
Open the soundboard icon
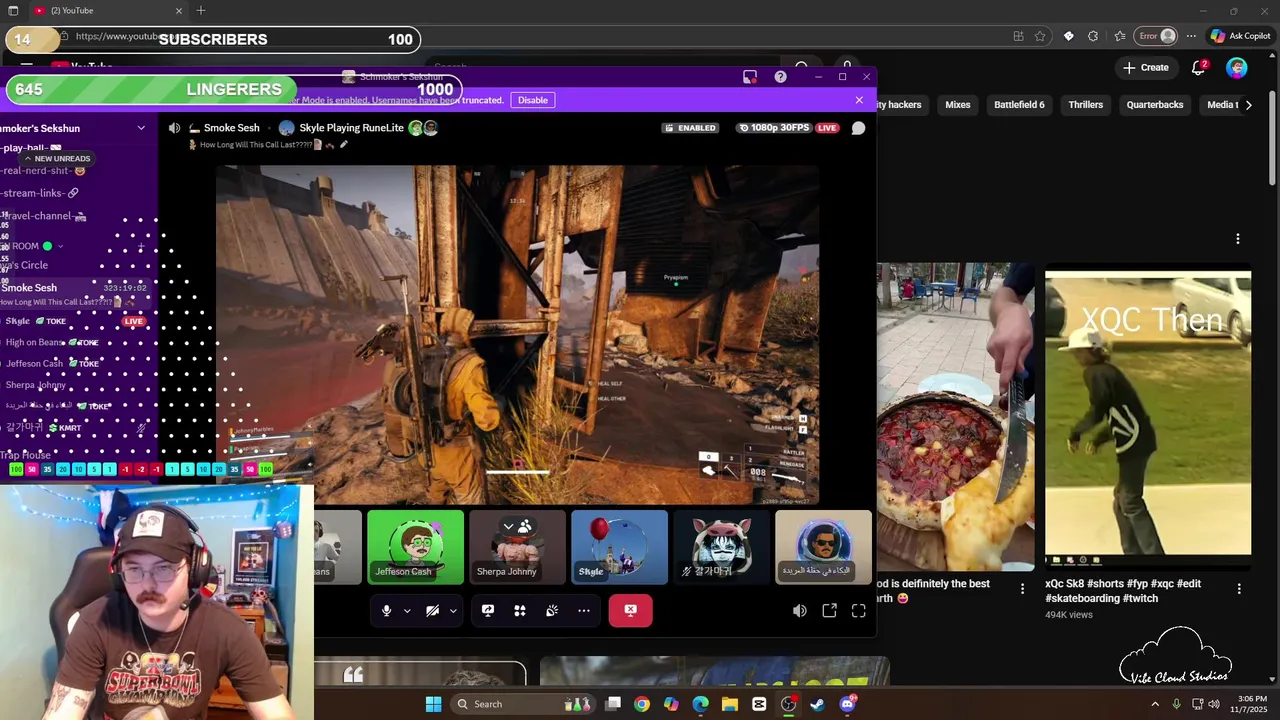click(x=552, y=611)
